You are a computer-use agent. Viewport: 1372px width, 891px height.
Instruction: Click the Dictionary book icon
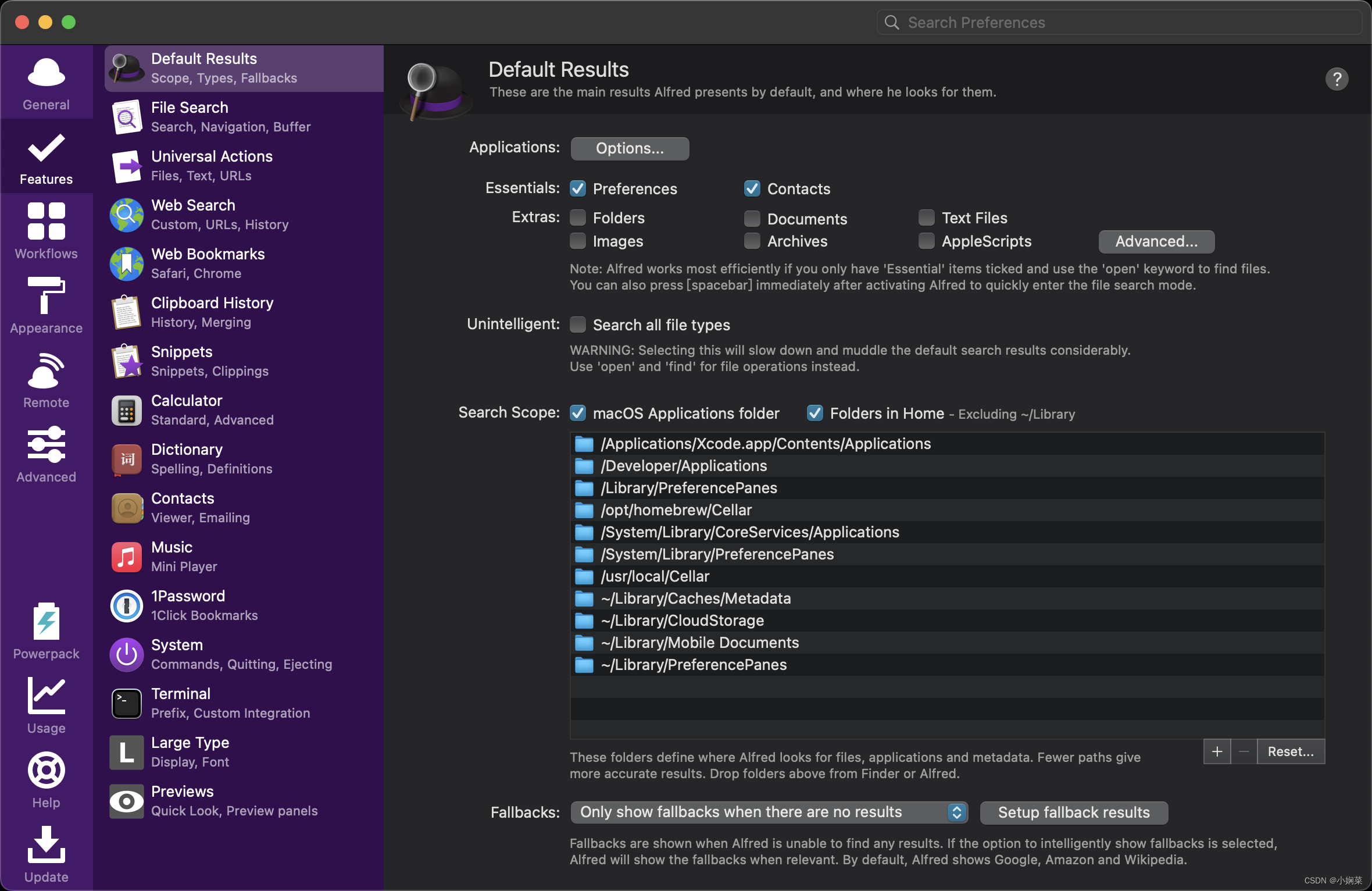pos(127,459)
